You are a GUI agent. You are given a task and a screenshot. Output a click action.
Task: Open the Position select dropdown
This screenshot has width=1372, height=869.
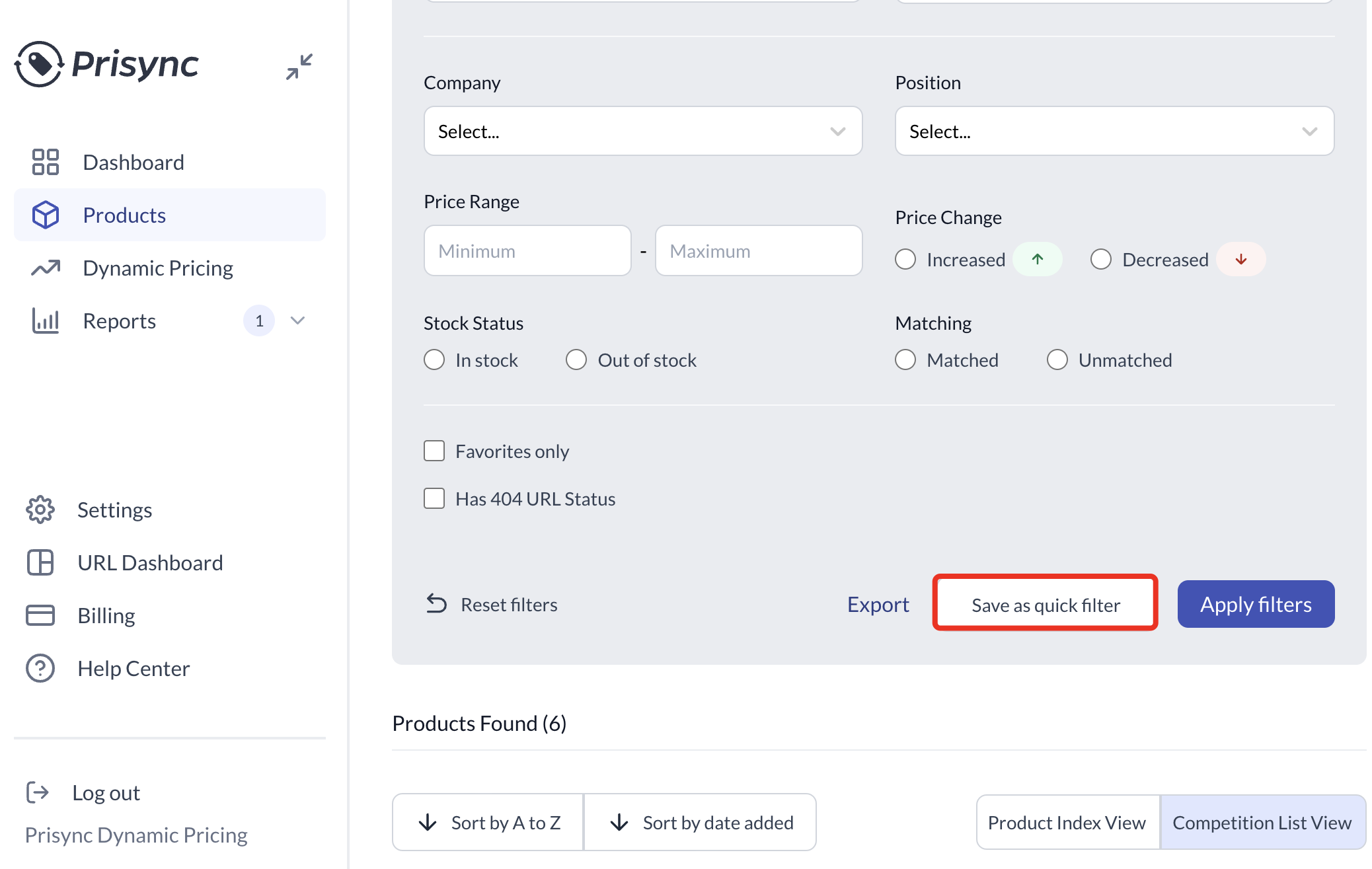click(1114, 131)
